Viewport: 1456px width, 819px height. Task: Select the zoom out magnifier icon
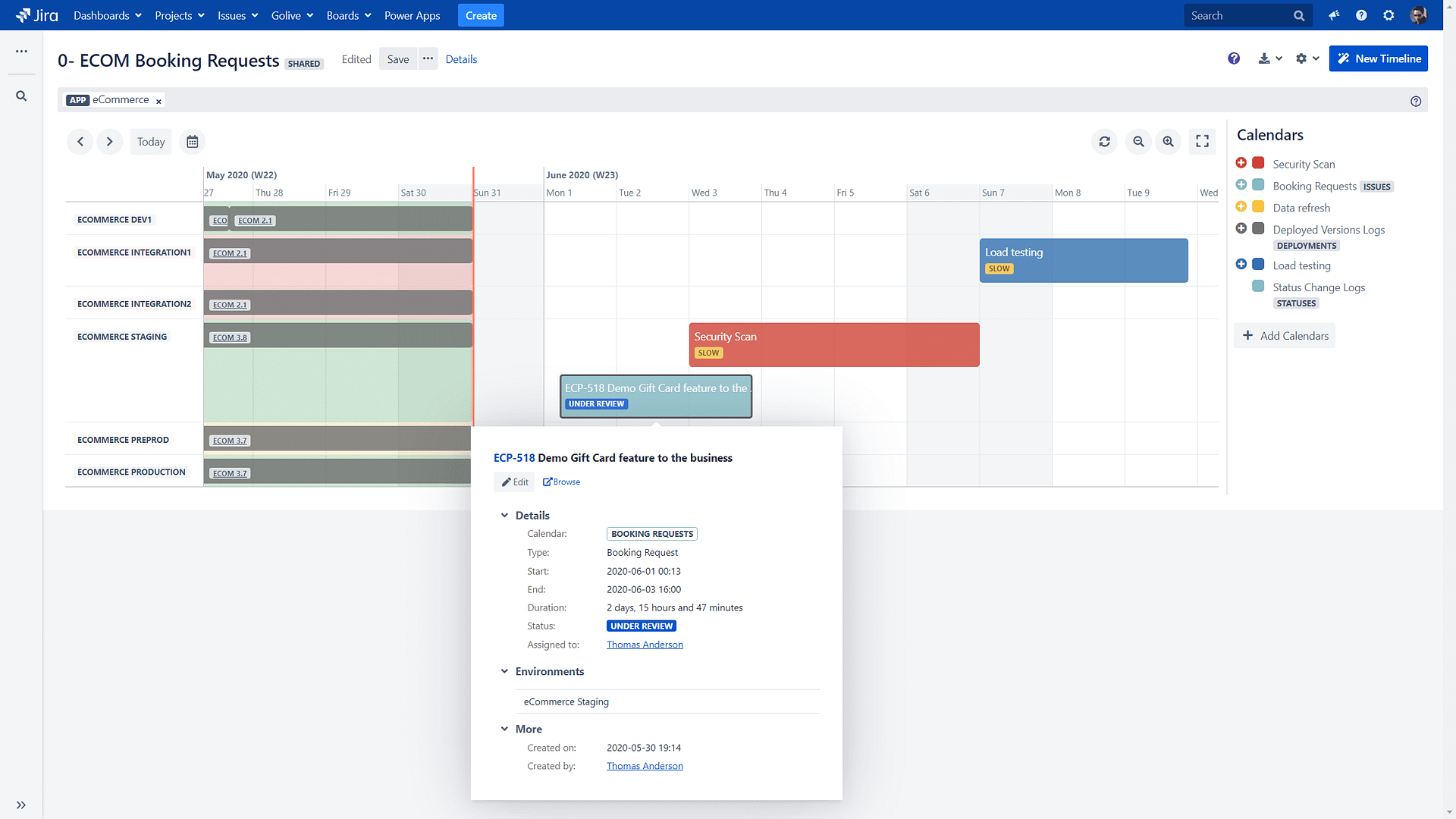point(1138,141)
